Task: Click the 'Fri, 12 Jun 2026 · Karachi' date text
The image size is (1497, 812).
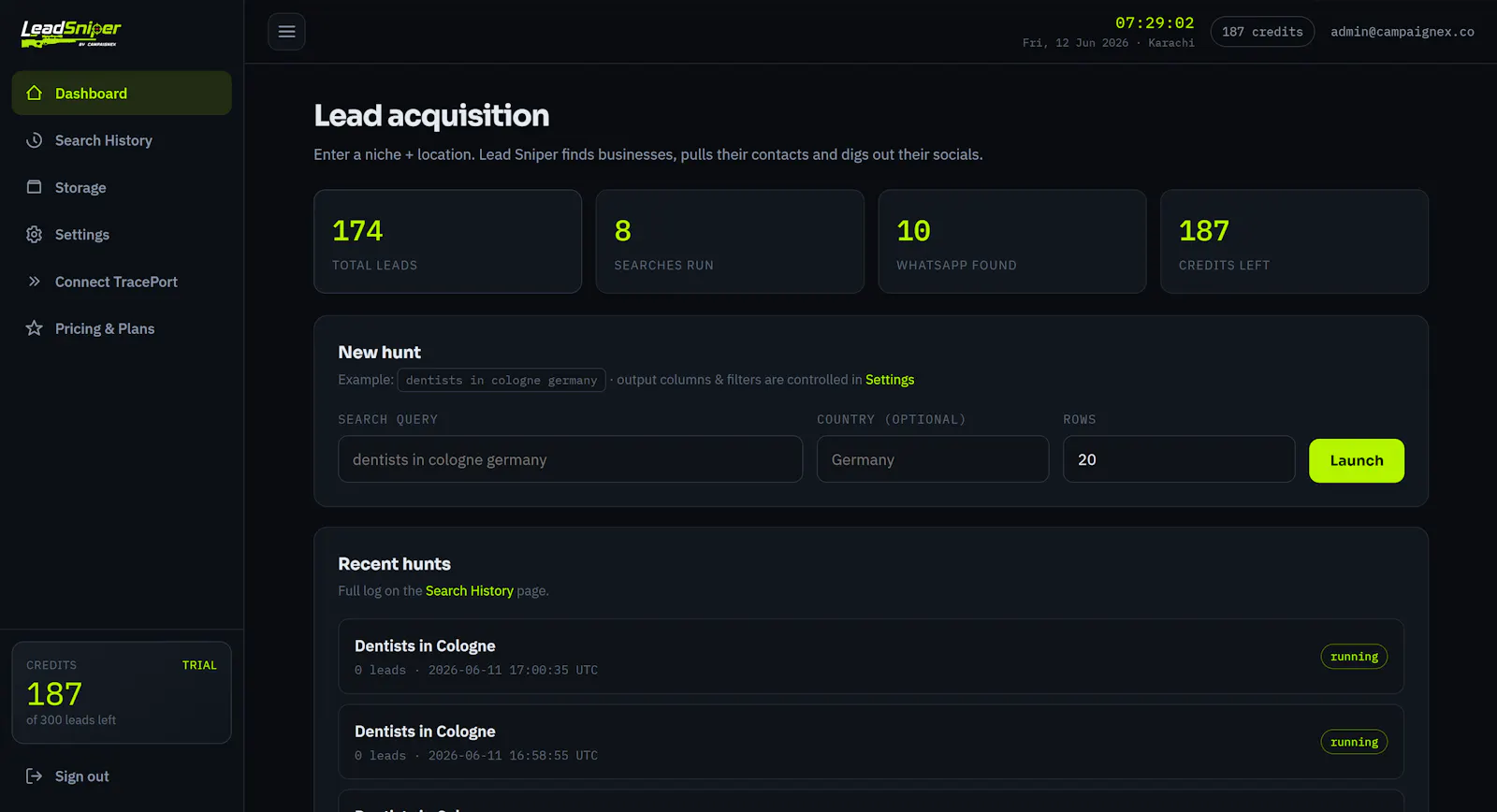Action: 1109,43
